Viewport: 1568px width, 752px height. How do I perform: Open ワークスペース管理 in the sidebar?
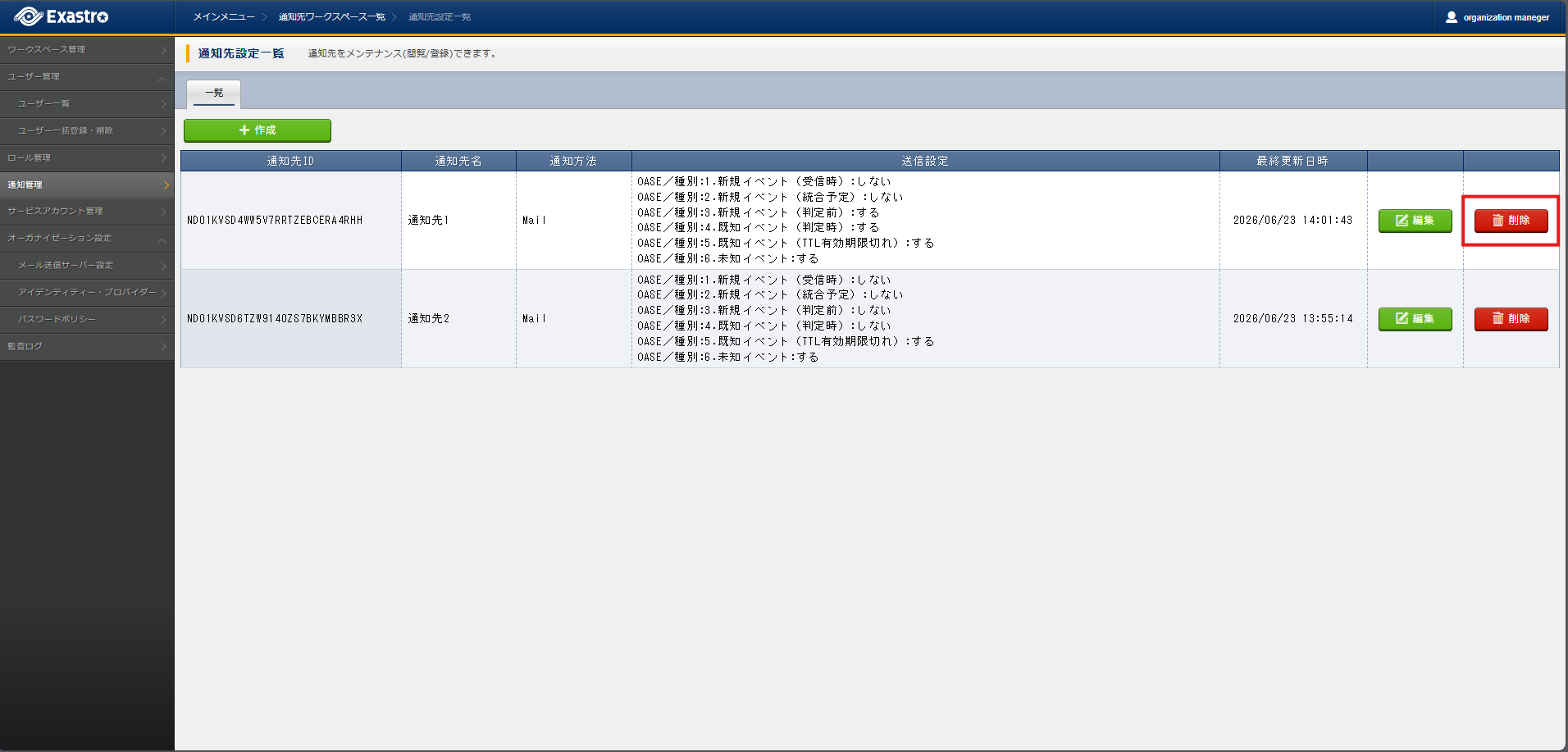tap(87, 50)
